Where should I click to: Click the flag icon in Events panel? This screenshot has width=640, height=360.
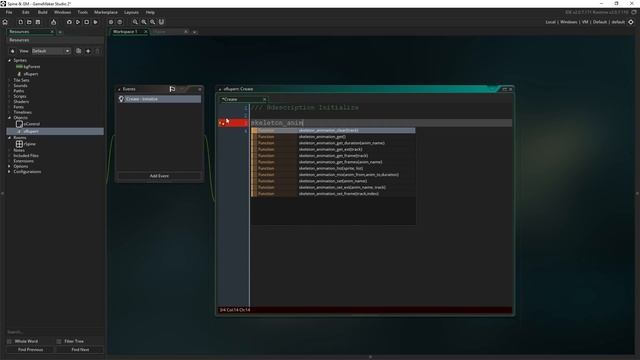click(172, 89)
